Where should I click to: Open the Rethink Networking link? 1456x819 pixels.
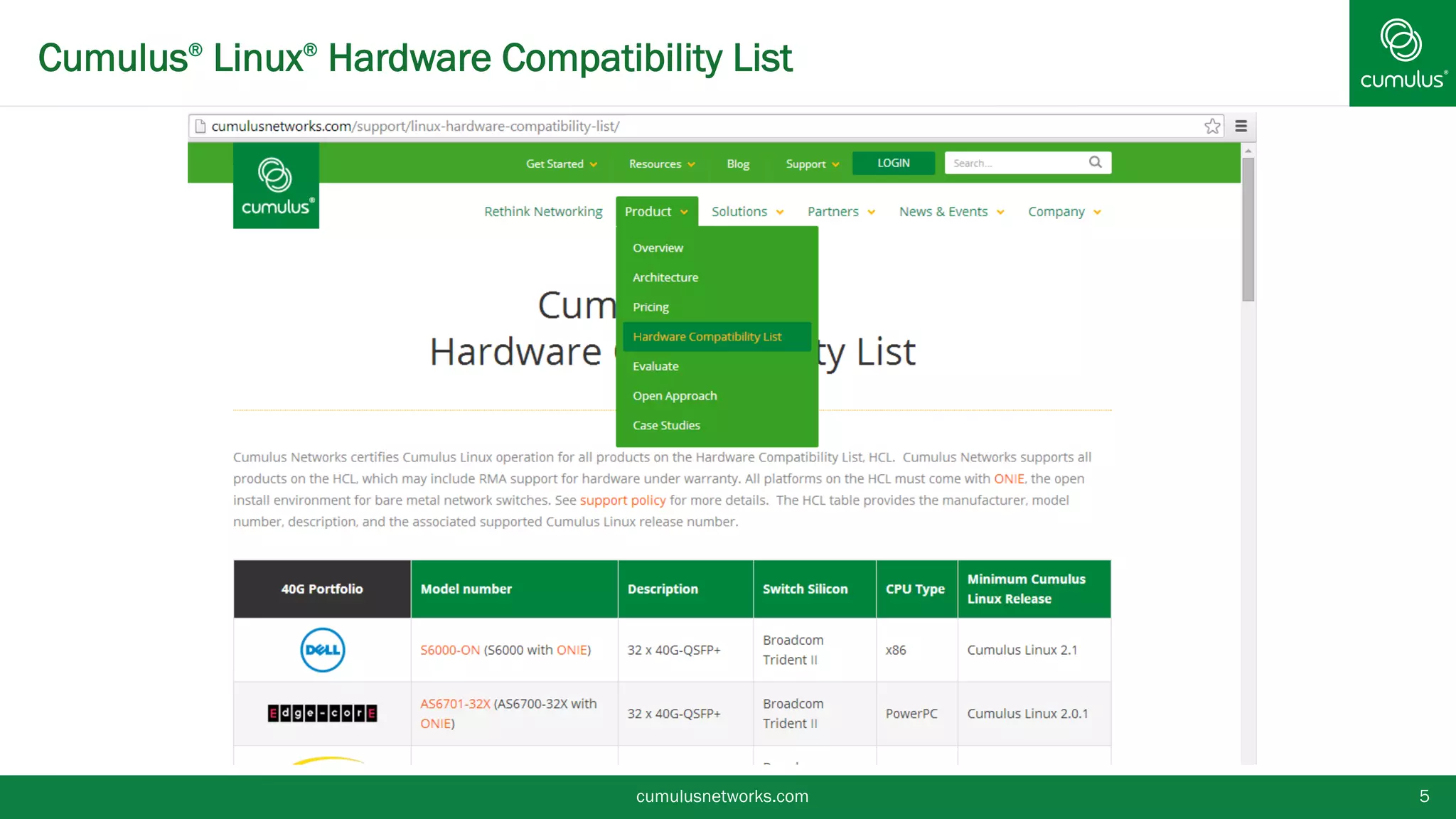(x=543, y=212)
